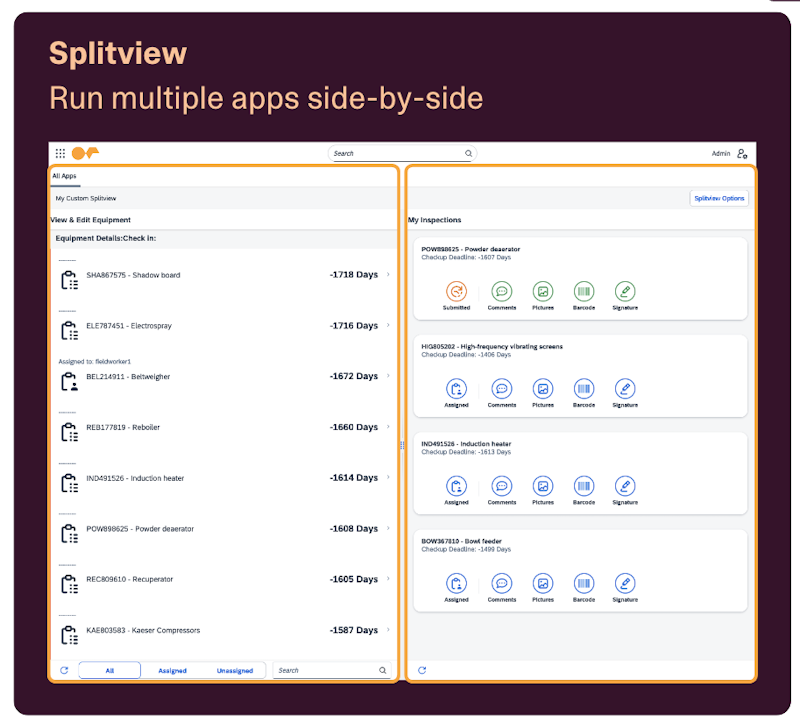Click the splitview pane divider handle
Image resolution: width=800 pixels, height=721 pixels.
coord(402,445)
